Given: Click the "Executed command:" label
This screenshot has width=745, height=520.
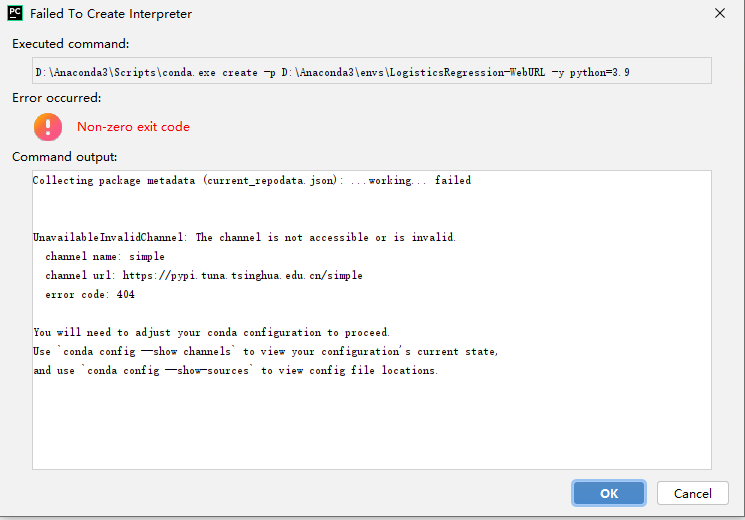Looking at the screenshot, I should 71,44.
